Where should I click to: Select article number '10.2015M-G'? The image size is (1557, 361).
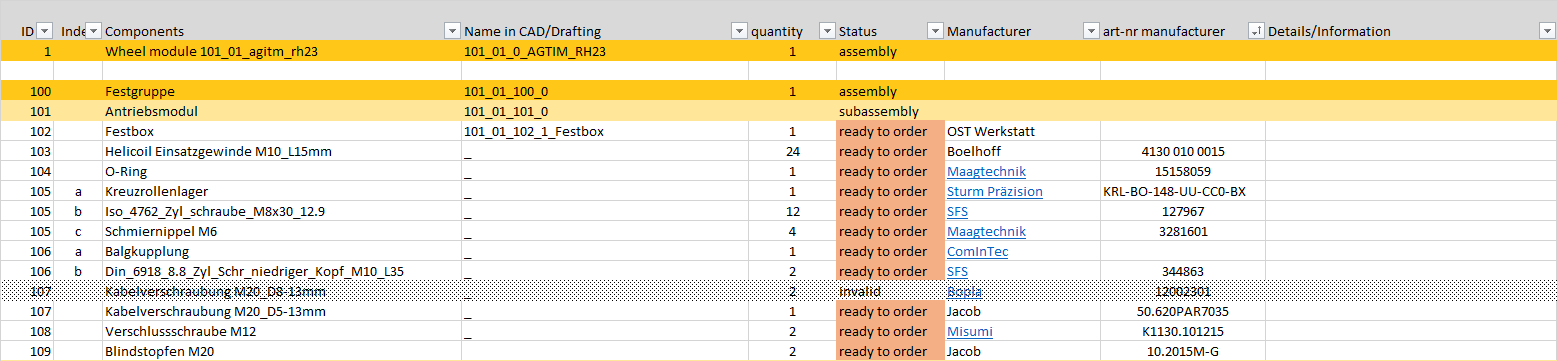click(x=1183, y=351)
